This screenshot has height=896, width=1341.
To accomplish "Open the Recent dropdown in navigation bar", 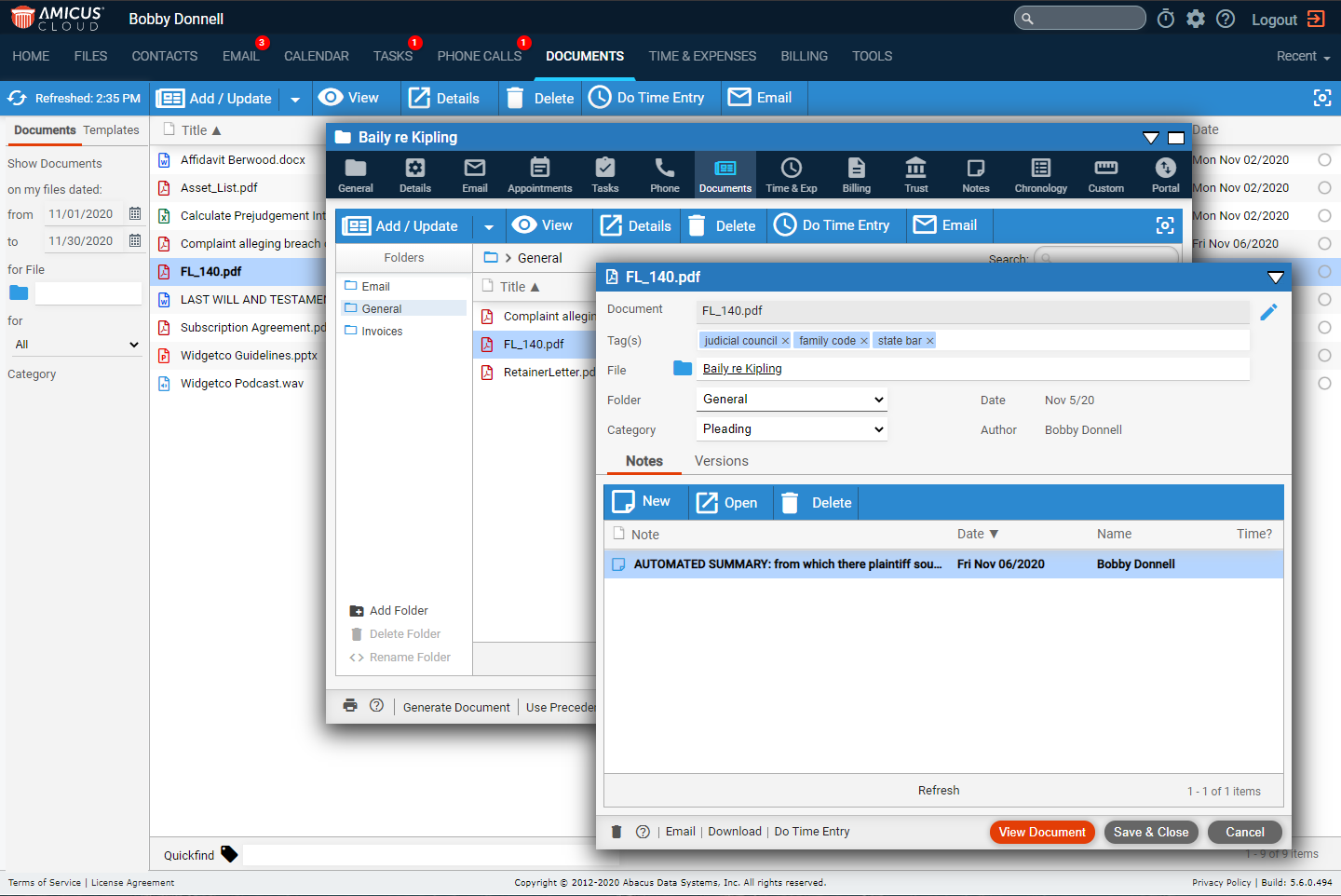I will pyautogui.click(x=1303, y=56).
